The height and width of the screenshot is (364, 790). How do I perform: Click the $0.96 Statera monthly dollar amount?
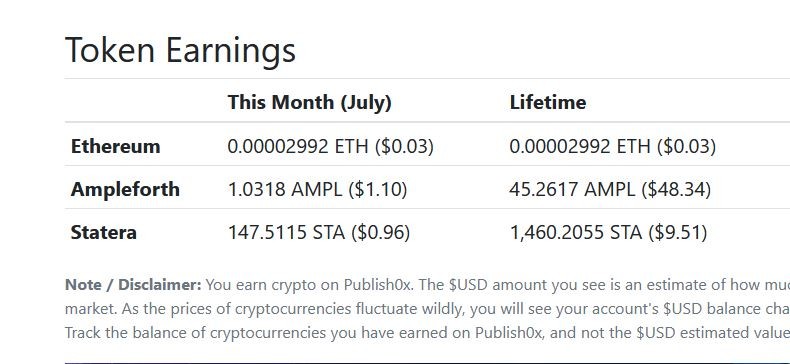point(380,232)
